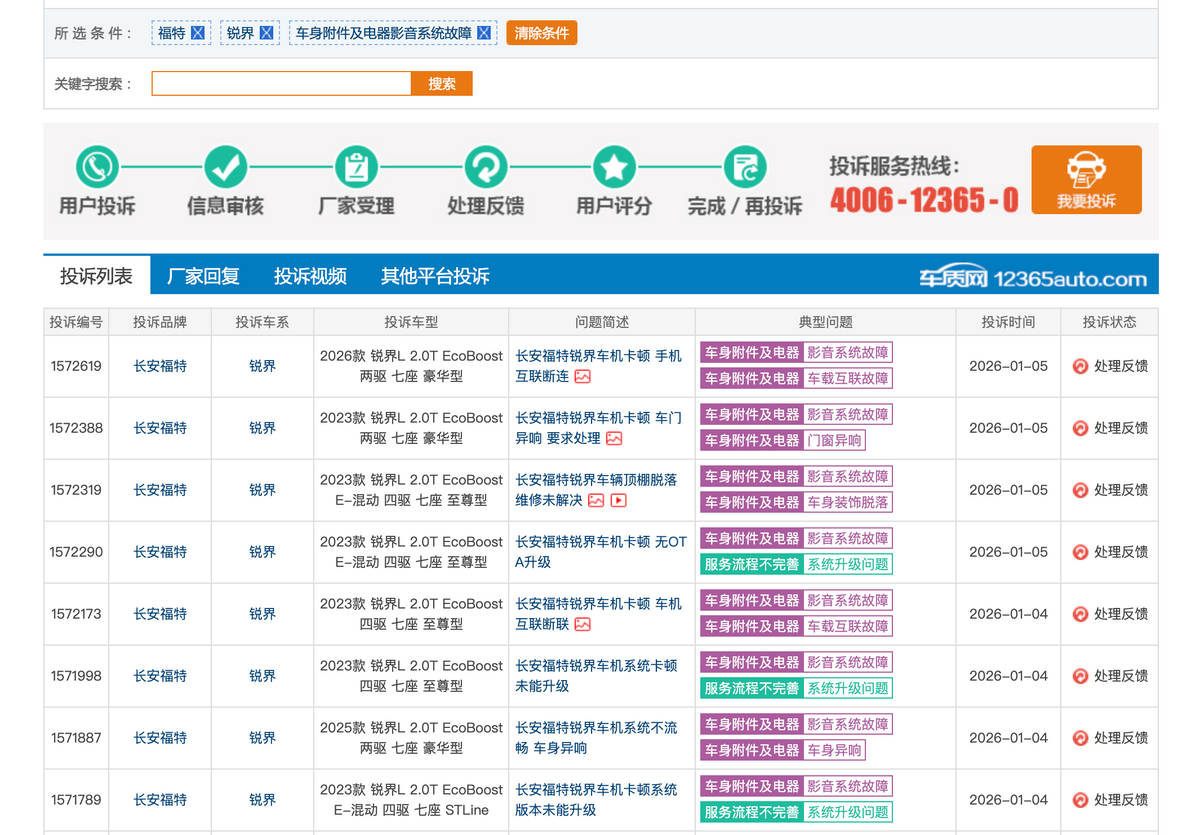
Task: Remove the 锐界 filter tag
Action: (x=266, y=33)
